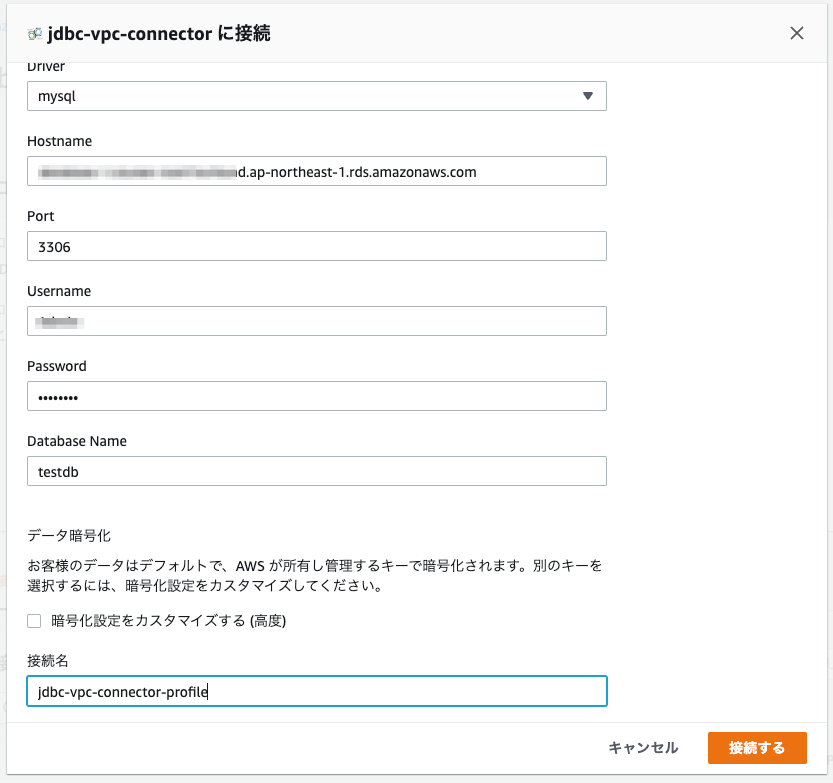Click the connector icon beside the jdbc-vpc-connector title
This screenshot has width=833, height=783.
coord(35,34)
